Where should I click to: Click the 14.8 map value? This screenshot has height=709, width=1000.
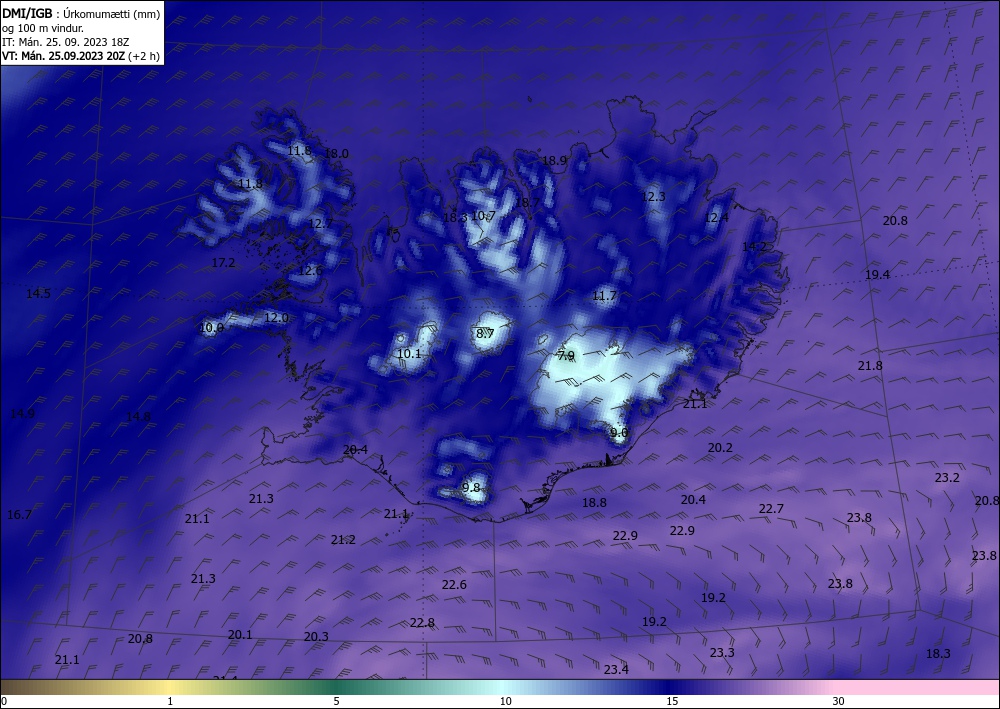(x=138, y=417)
